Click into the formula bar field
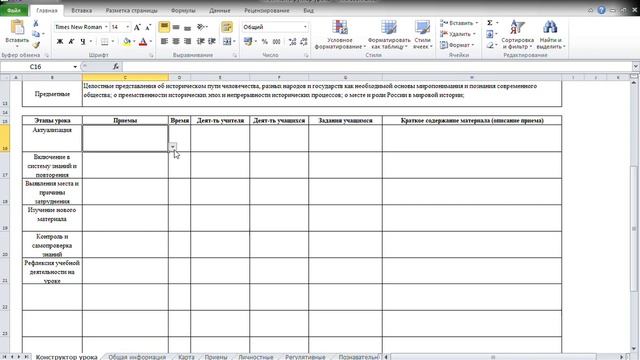The height and width of the screenshot is (360, 640). click(x=377, y=67)
